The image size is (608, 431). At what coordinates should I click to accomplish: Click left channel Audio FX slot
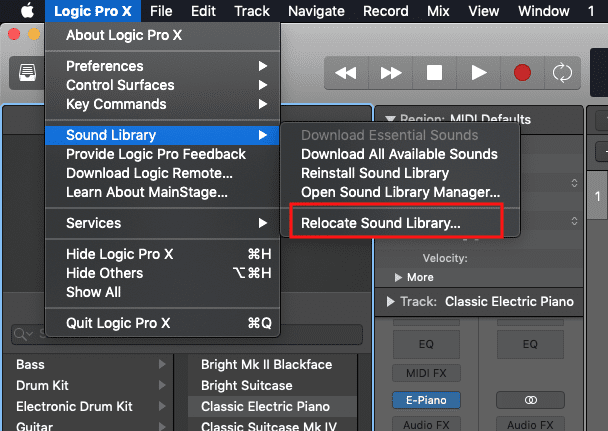pyautogui.click(x=426, y=424)
